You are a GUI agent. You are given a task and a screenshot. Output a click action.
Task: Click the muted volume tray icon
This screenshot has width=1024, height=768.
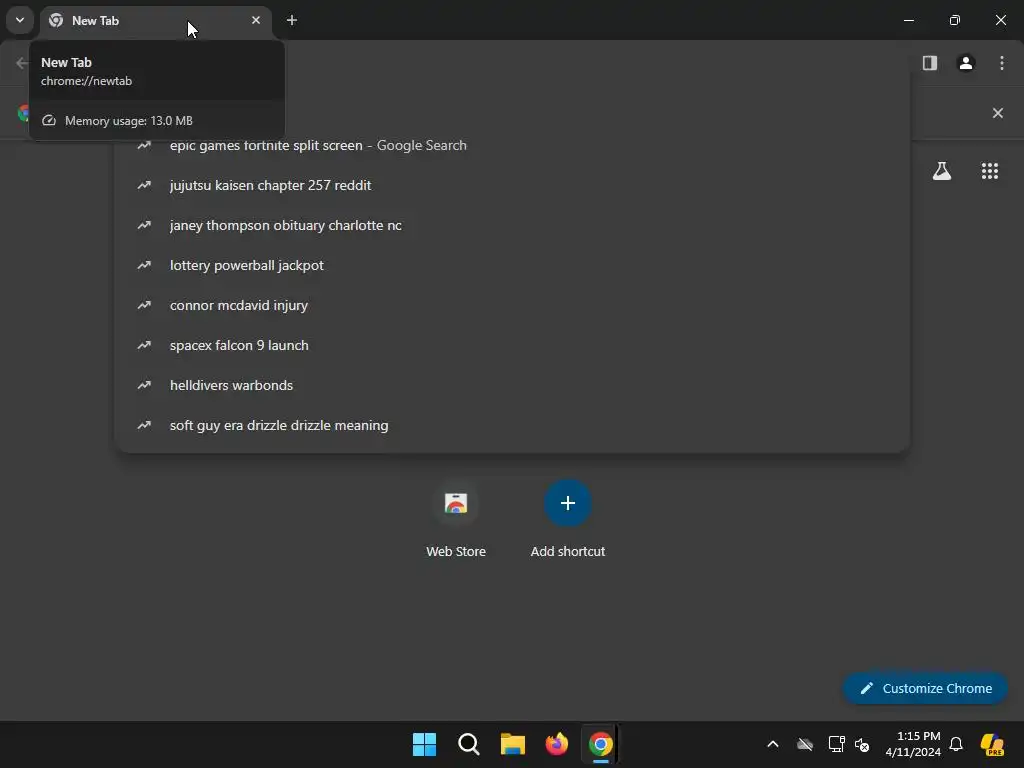coord(862,744)
